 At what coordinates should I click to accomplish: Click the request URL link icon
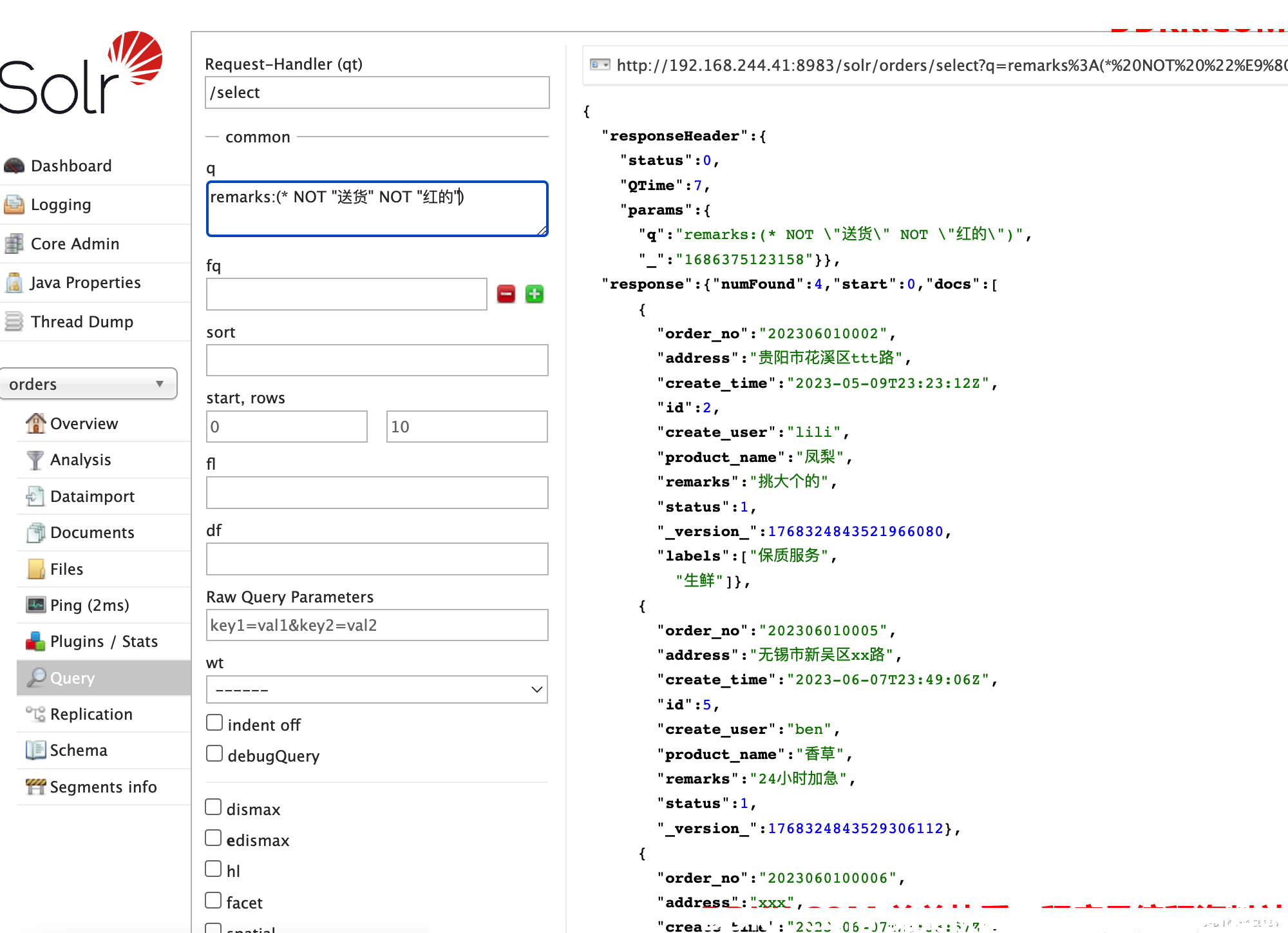coord(600,64)
